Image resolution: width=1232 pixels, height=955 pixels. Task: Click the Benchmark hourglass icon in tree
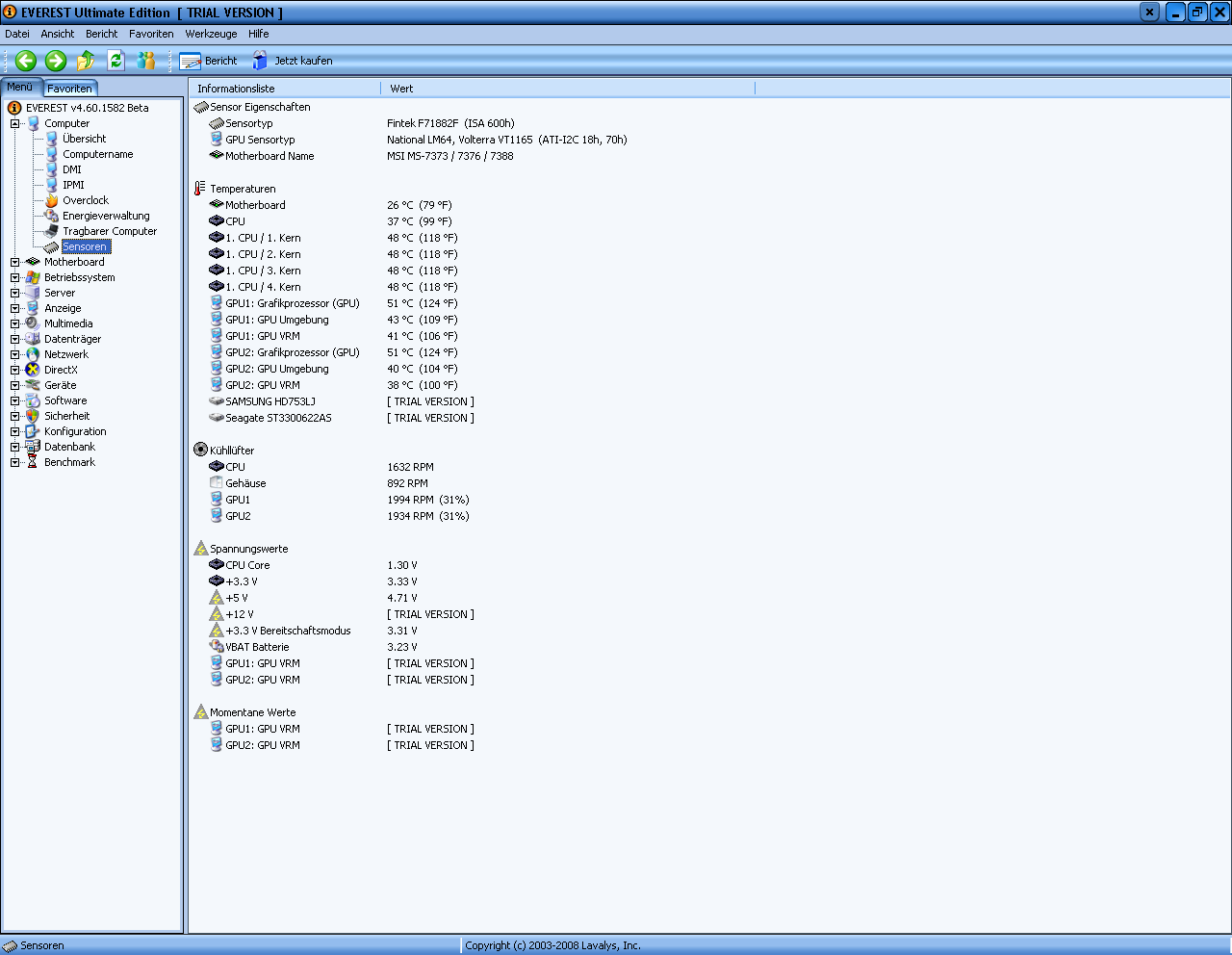pyautogui.click(x=33, y=462)
